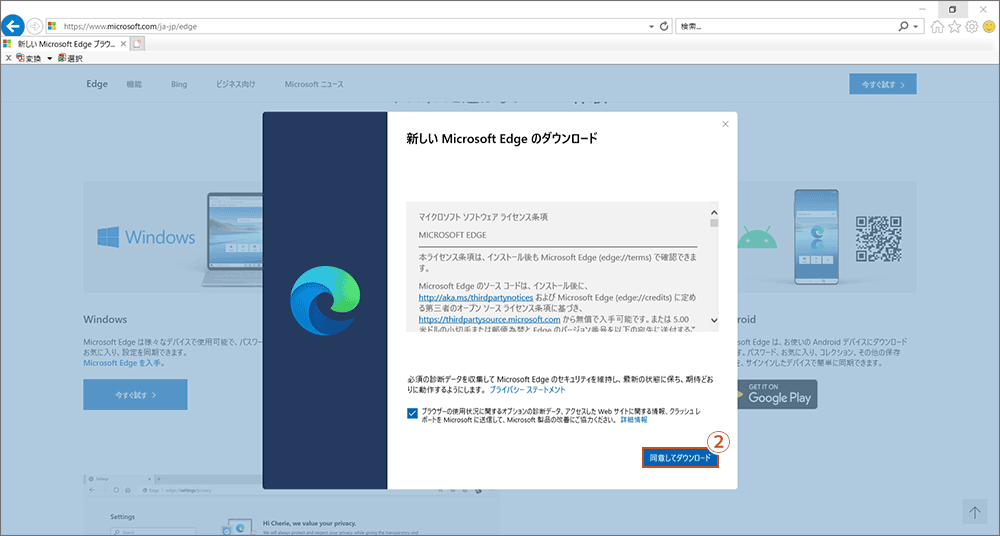Image resolution: width=1000 pixels, height=536 pixels.
Task: Click 同意してダウンロード button
Action: tap(680, 458)
